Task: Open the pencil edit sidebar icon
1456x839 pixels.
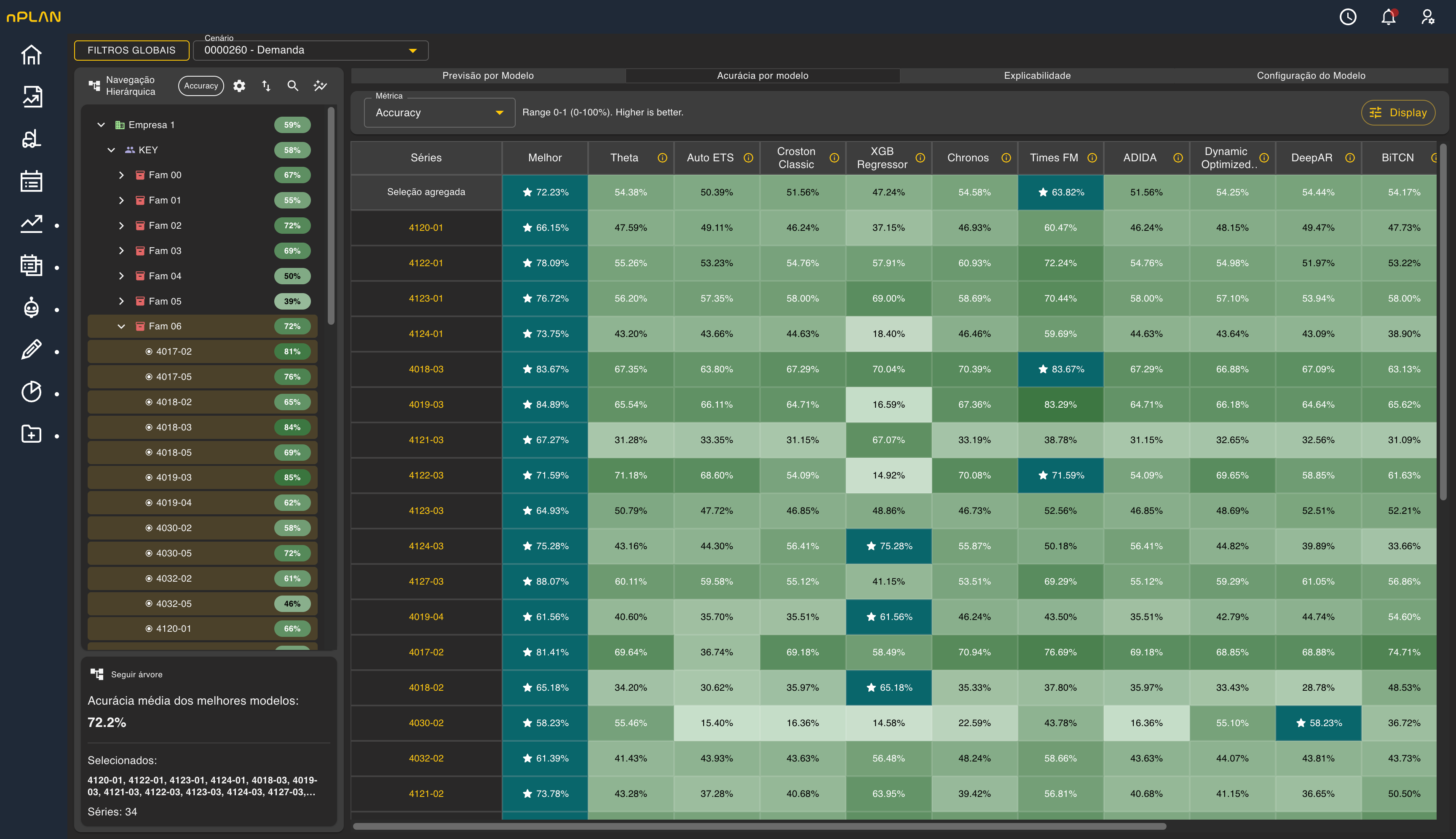Action: 31,350
